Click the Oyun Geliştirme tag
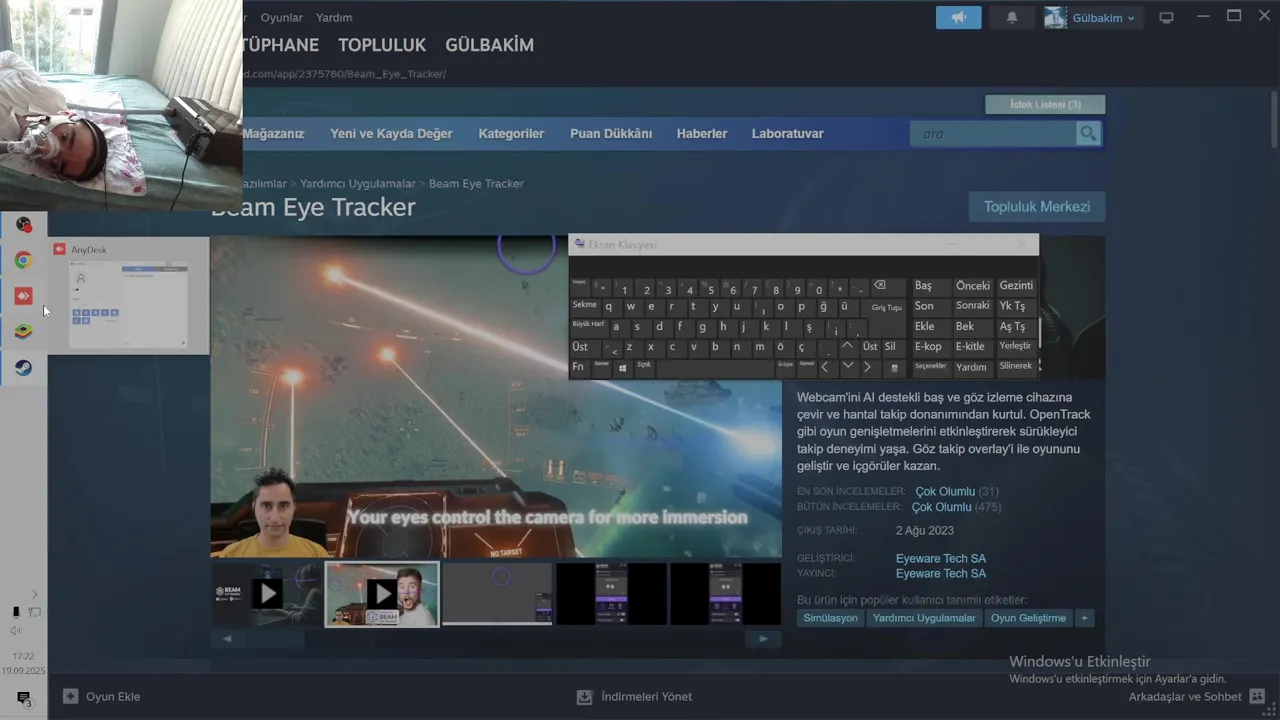This screenshot has width=1280, height=720. click(x=1028, y=618)
